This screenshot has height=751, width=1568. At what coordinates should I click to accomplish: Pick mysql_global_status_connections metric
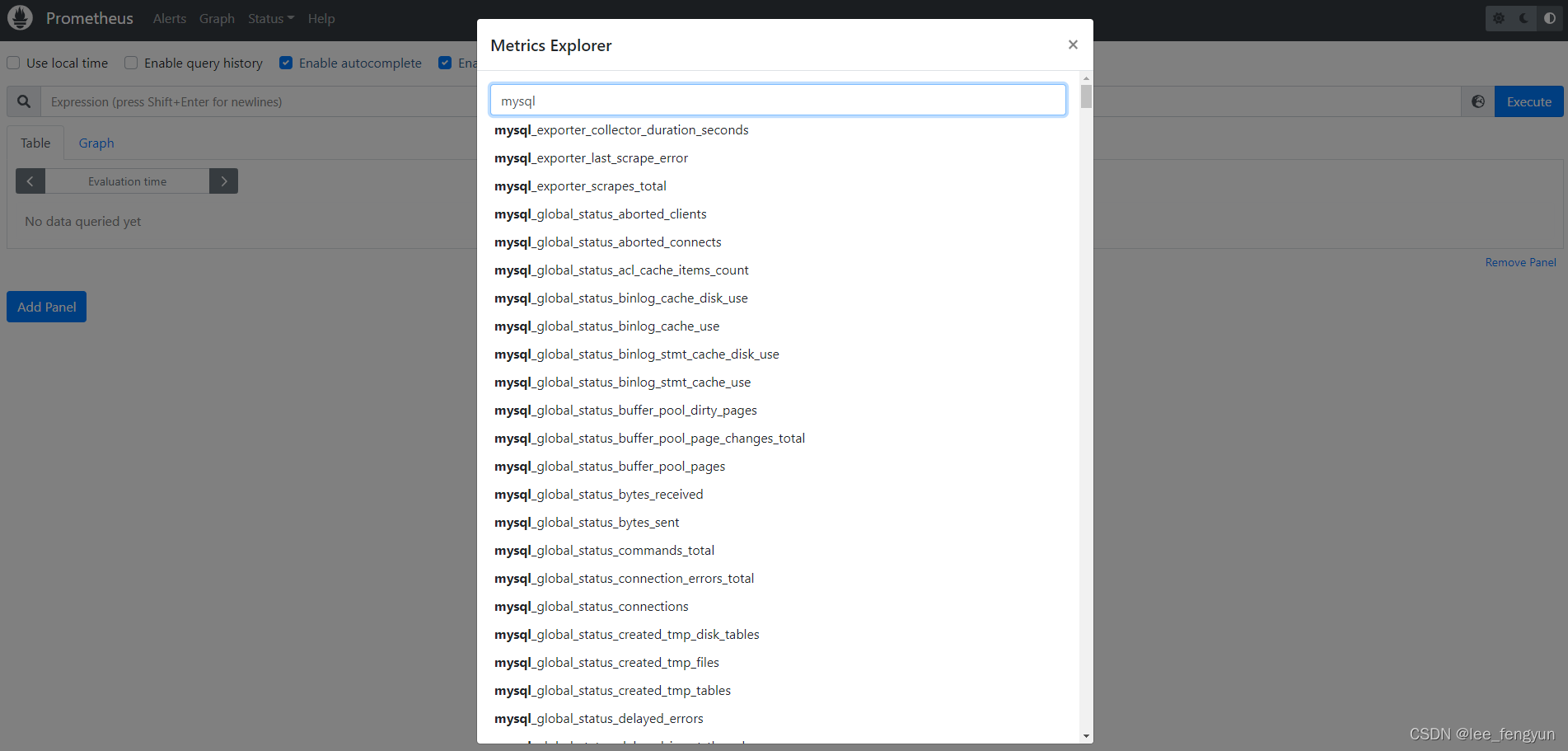coord(591,607)
